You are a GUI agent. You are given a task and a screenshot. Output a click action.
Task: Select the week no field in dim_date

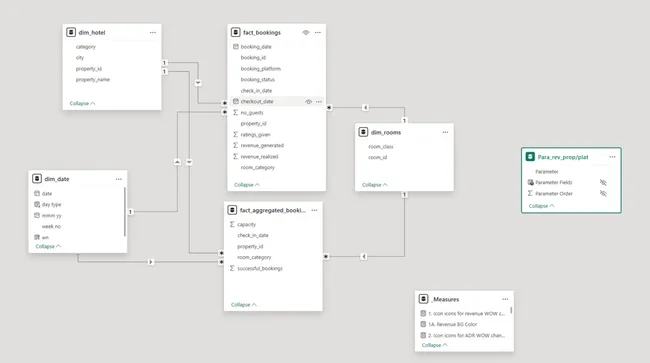pos(51,226)
